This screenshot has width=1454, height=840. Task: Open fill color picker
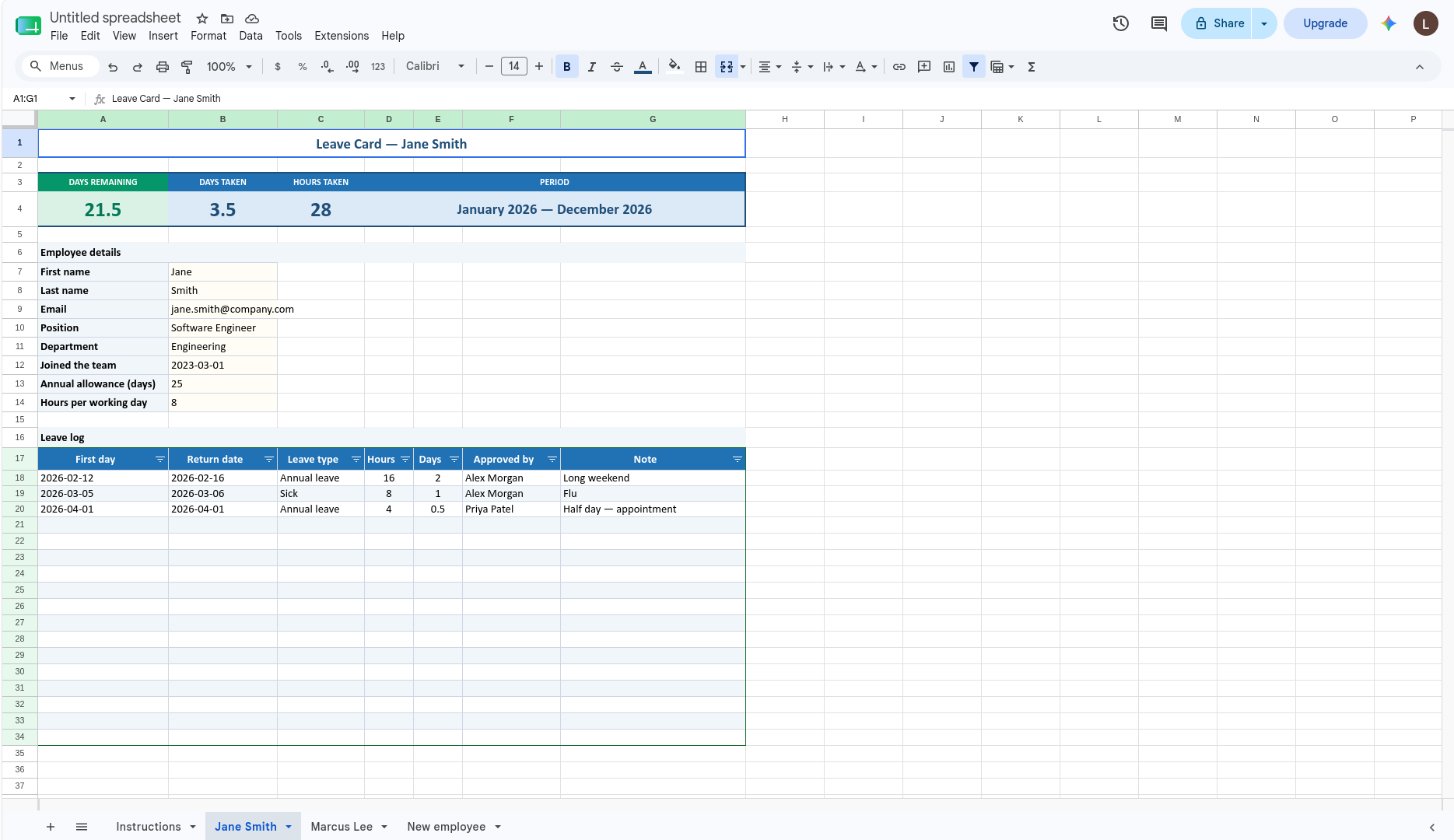tap(674, 67)
